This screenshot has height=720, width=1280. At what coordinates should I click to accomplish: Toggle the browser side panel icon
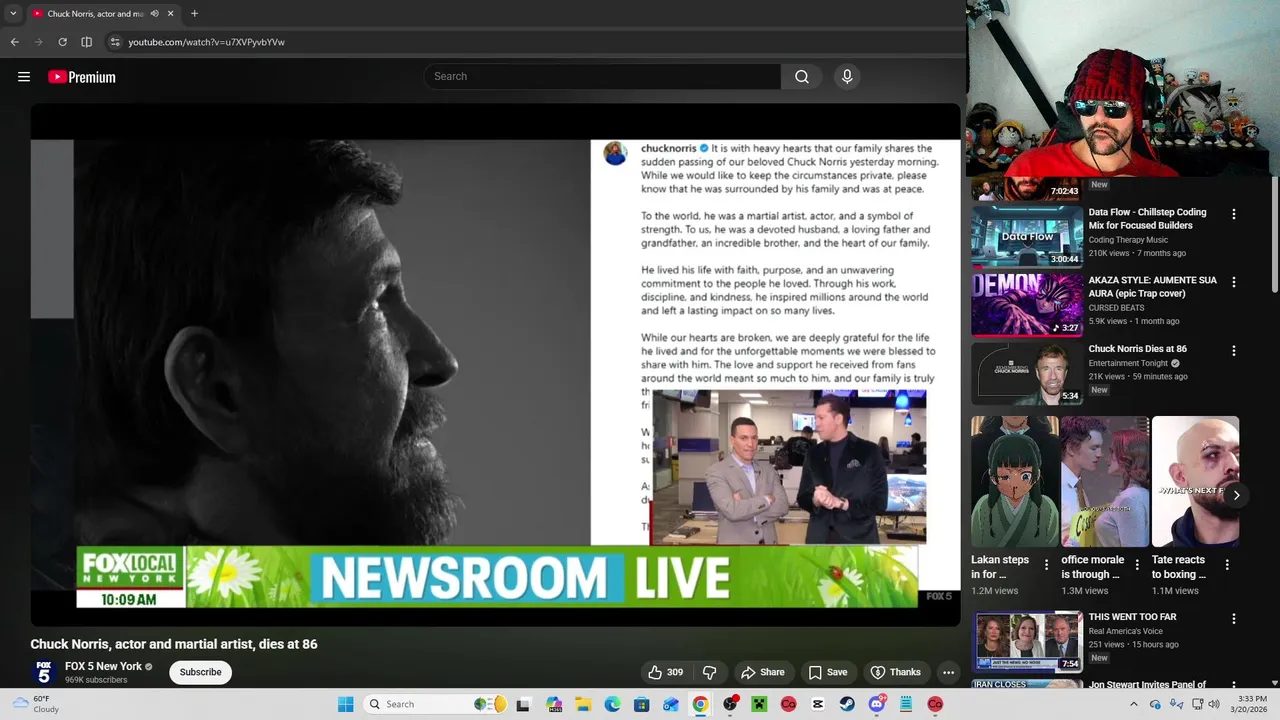[87, 42]
